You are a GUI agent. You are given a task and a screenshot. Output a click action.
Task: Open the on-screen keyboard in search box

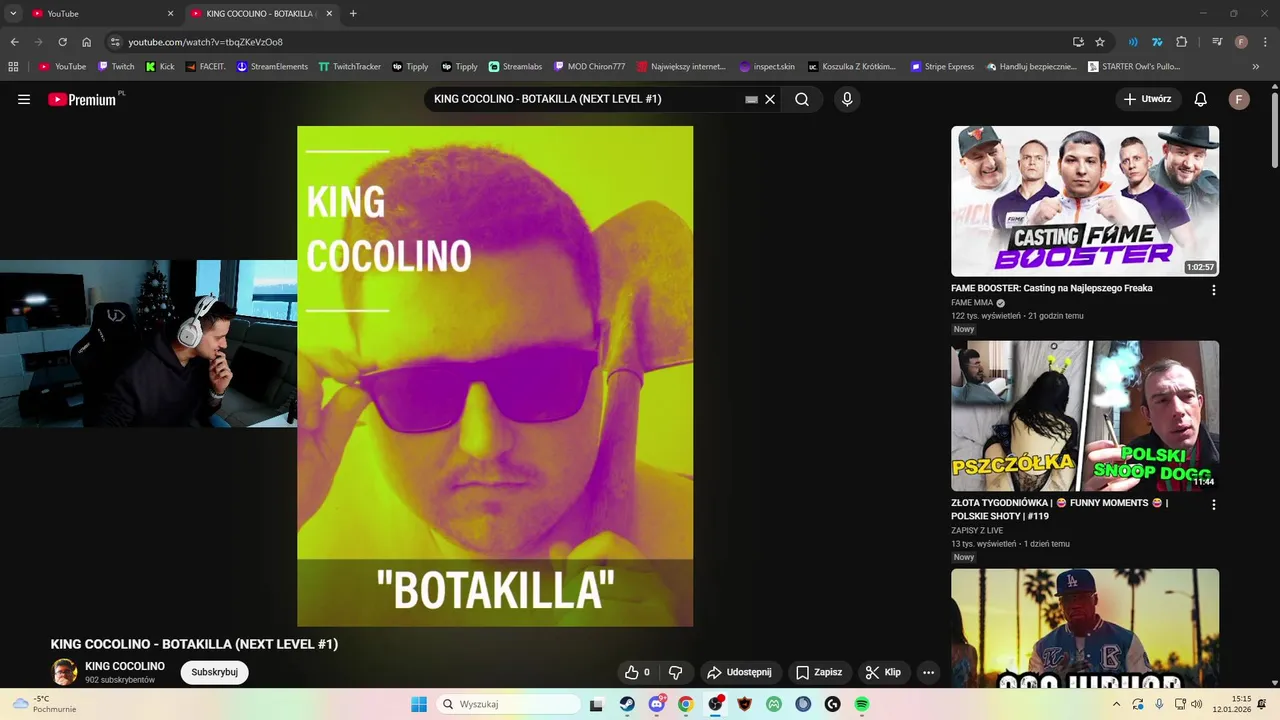pyautogui.click(x=752, y=99)
